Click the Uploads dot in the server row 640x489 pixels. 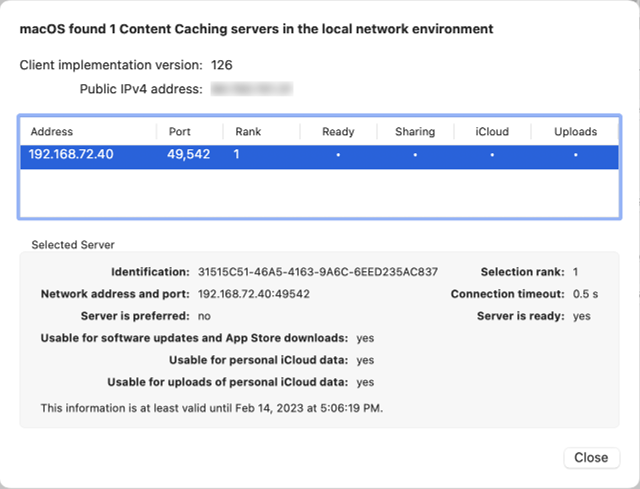pos(576,155)
